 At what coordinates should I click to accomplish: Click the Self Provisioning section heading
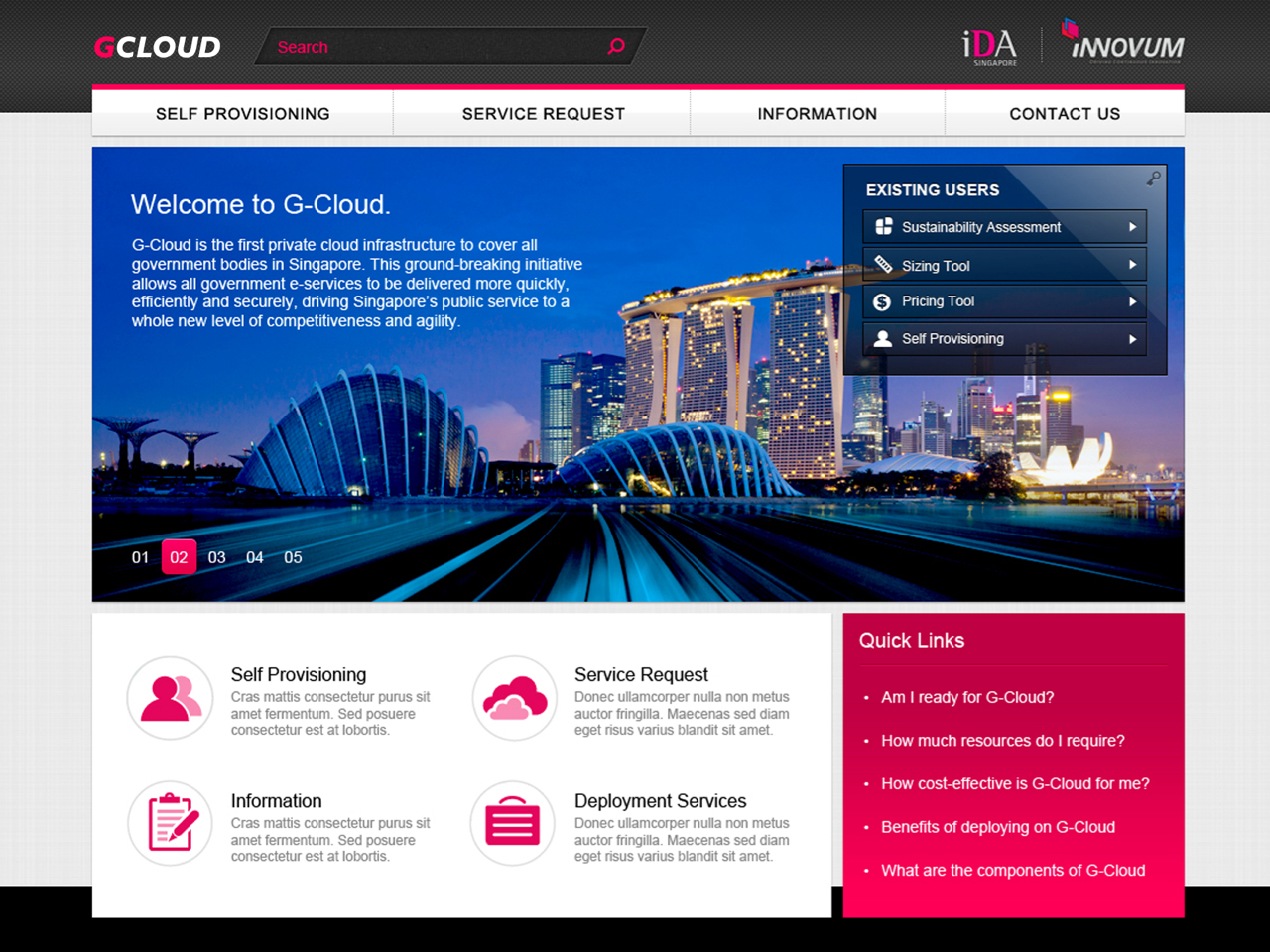coord(299,674)
